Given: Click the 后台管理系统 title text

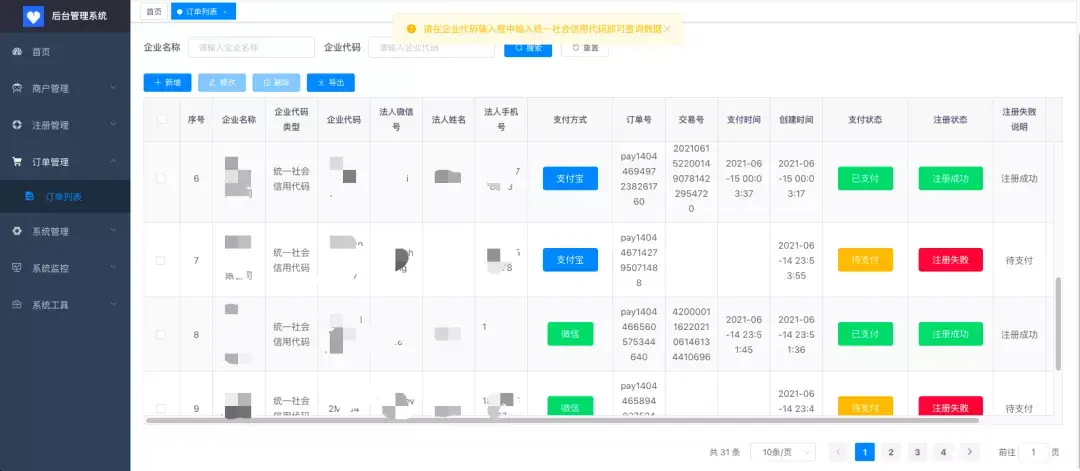Looking at the screenshot, I should point(79,16).
